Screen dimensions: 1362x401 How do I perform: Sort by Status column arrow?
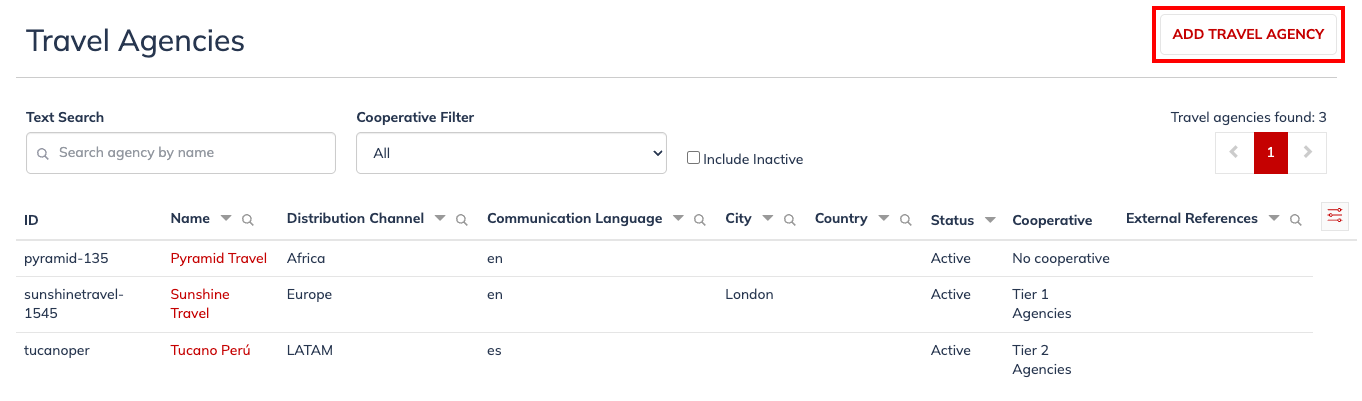click(990, 220)
